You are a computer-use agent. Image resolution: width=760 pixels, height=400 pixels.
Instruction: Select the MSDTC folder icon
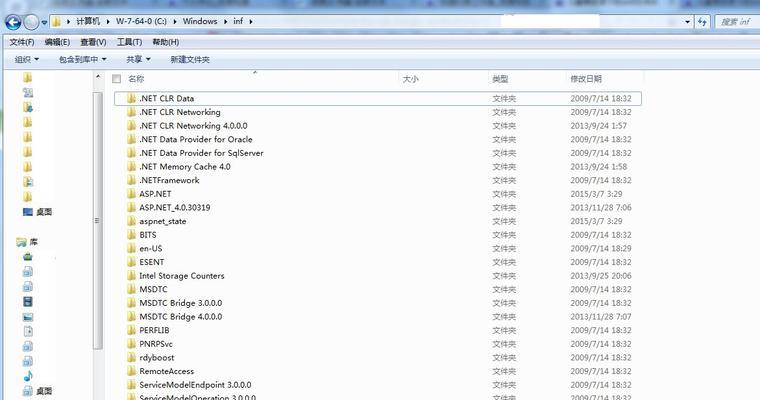pos(131,289)
